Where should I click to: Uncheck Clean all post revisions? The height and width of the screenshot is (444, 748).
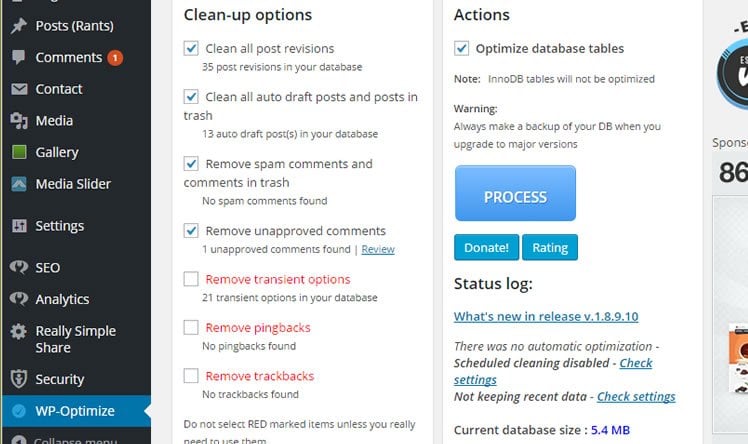tap(191, 48)
